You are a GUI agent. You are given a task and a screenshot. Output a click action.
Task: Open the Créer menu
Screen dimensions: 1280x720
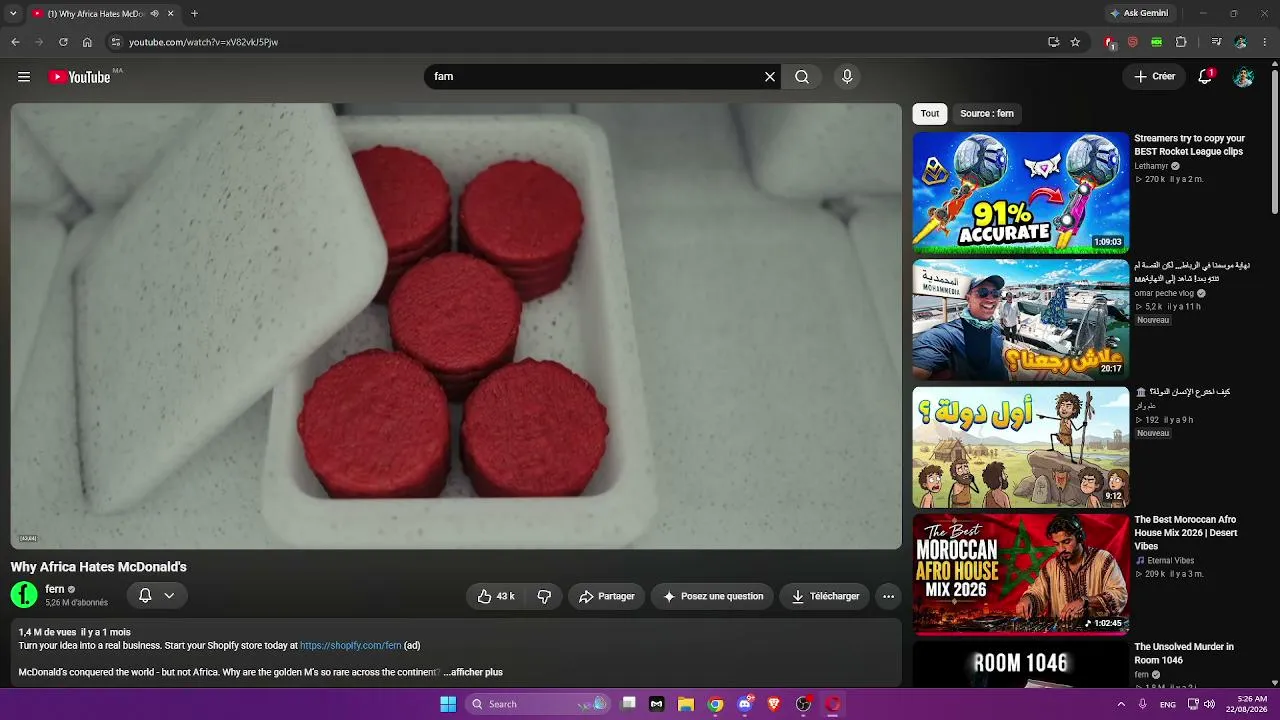coord(1154,77)
